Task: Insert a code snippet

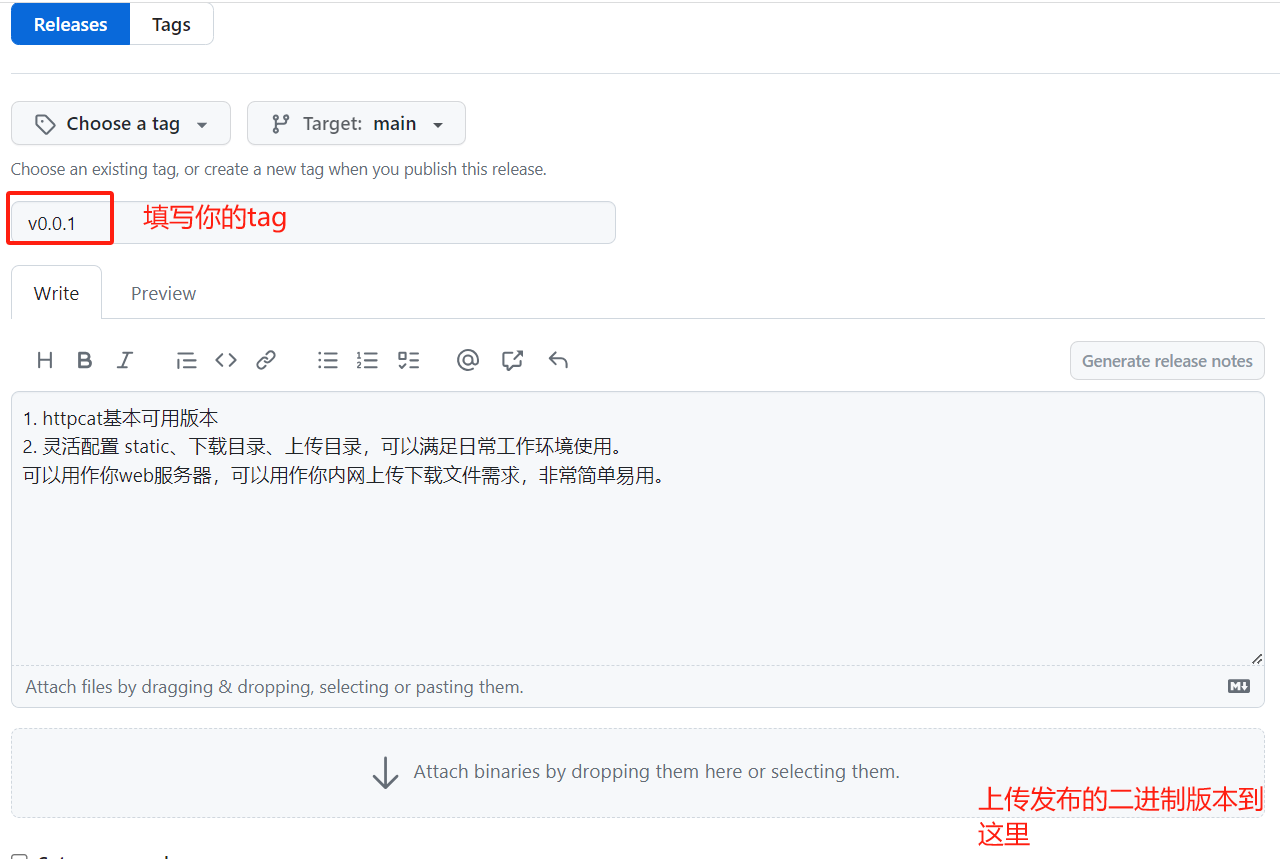Action: click(x=226, y=360)
